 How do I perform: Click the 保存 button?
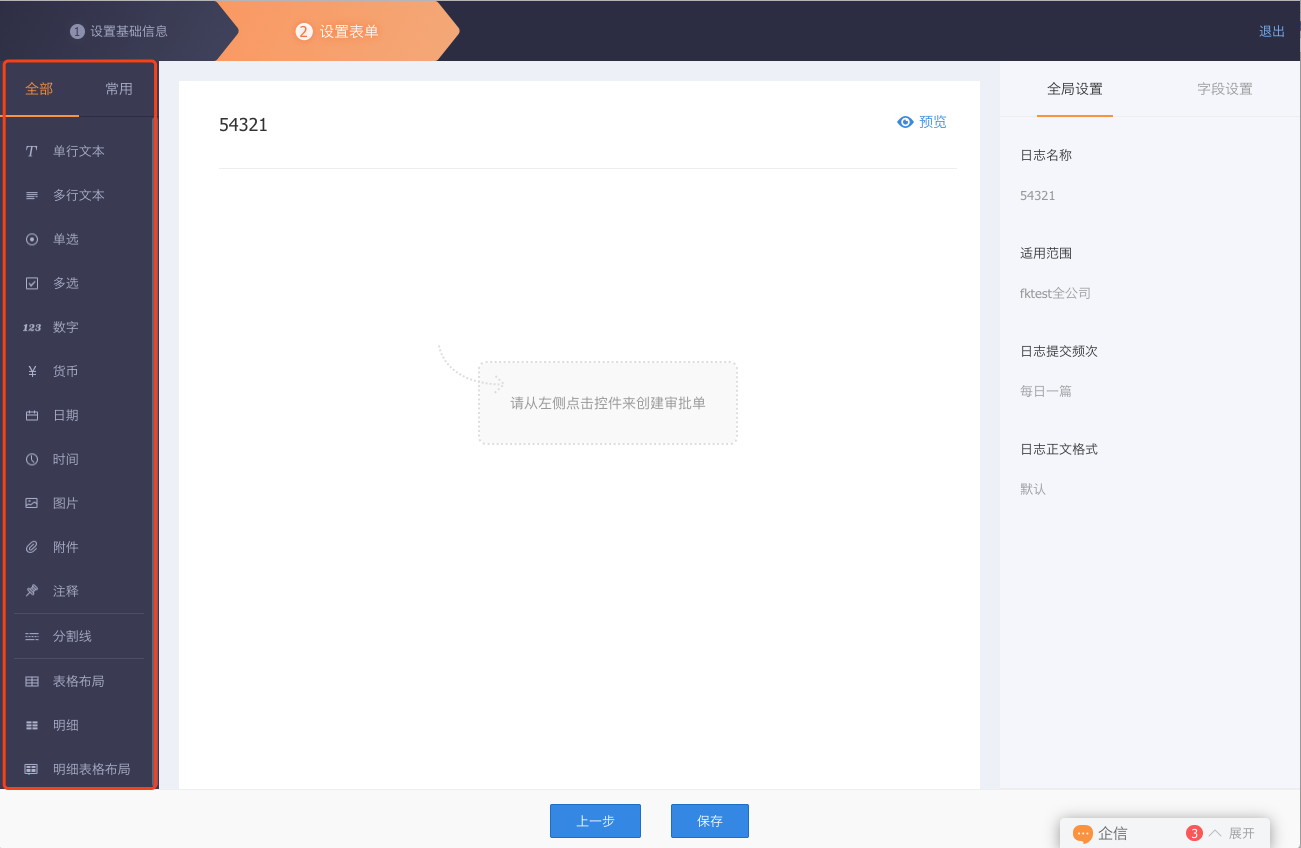click(710, 821)
